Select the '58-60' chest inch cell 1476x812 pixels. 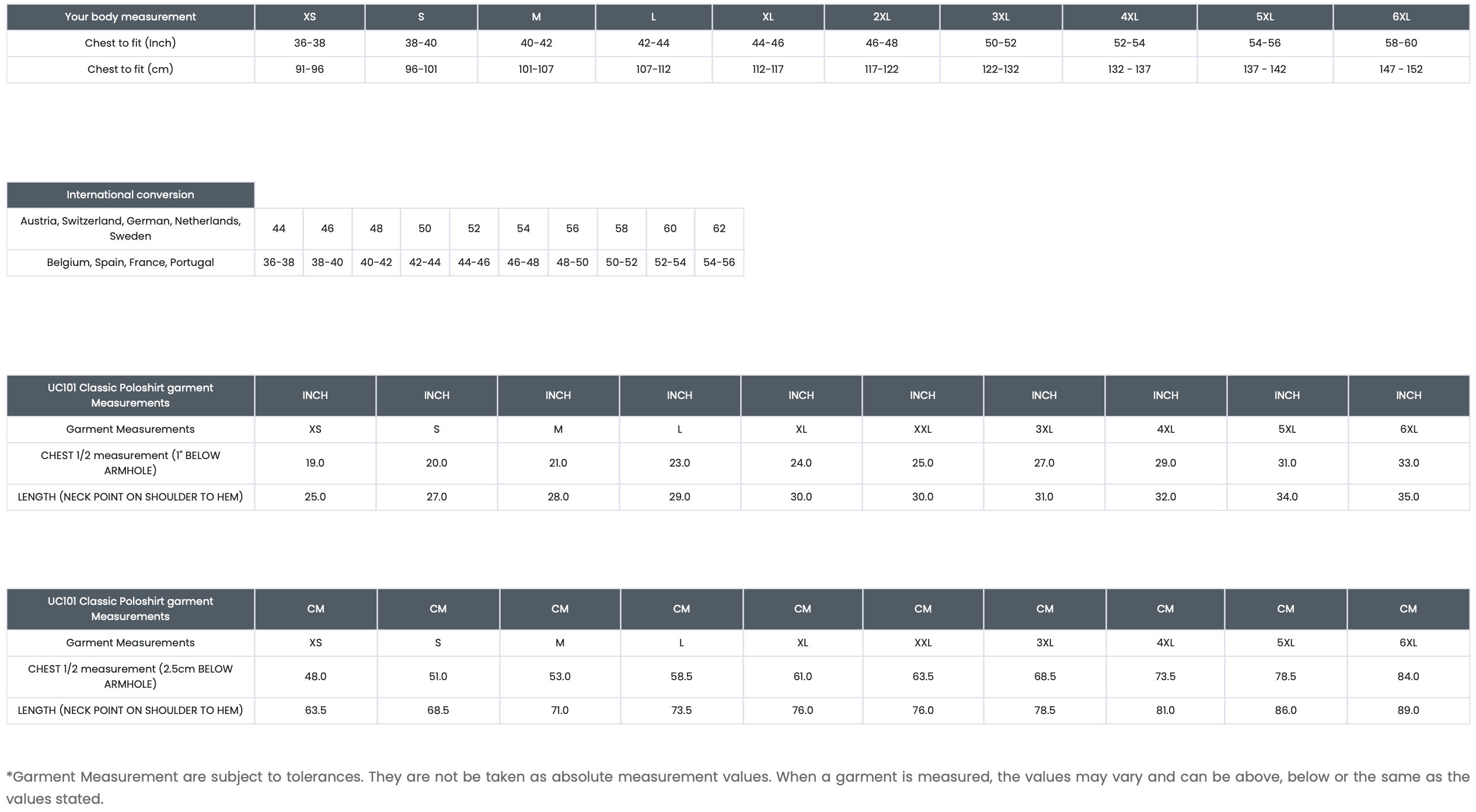tap(1401, 43)
